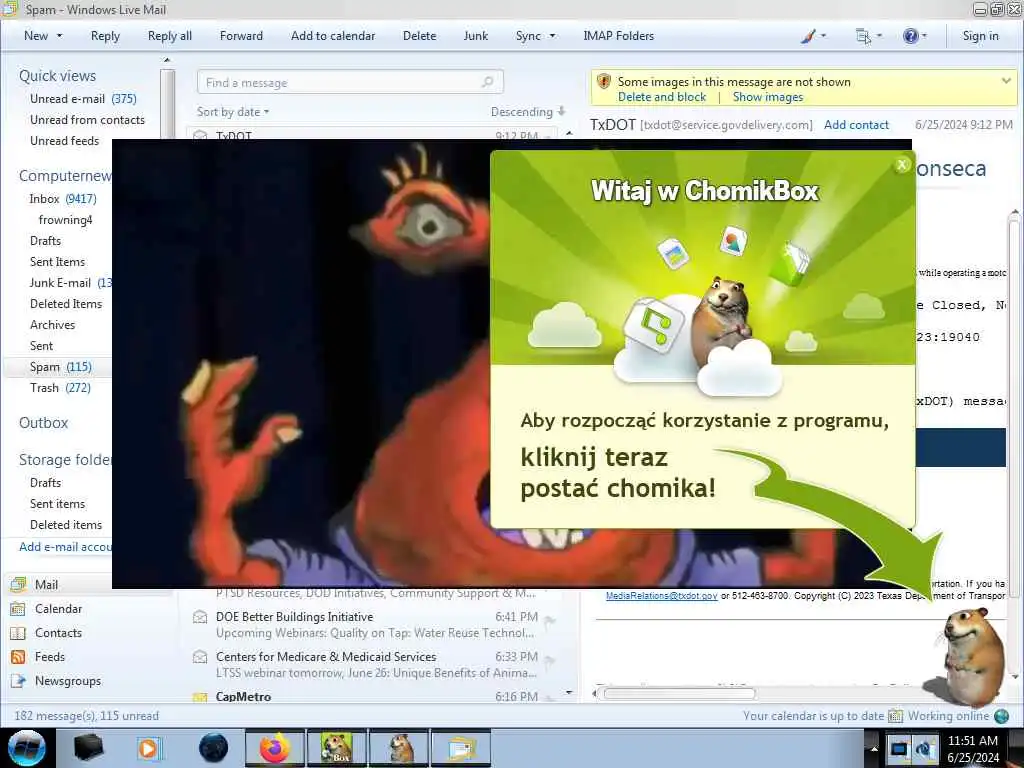Image resolution: width=1024 pixels, height=768 pixels.
Task: Click envelope icon of Centers for Medicare message
Action: tap(200, 657)
